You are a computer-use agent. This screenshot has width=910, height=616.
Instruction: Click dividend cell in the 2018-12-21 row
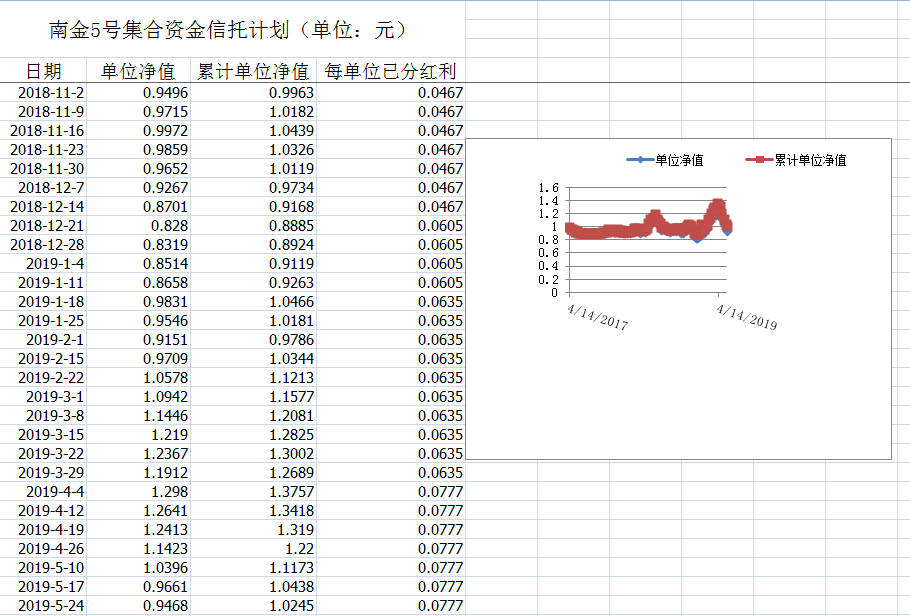pyautogui.click(x=391, y=226)
